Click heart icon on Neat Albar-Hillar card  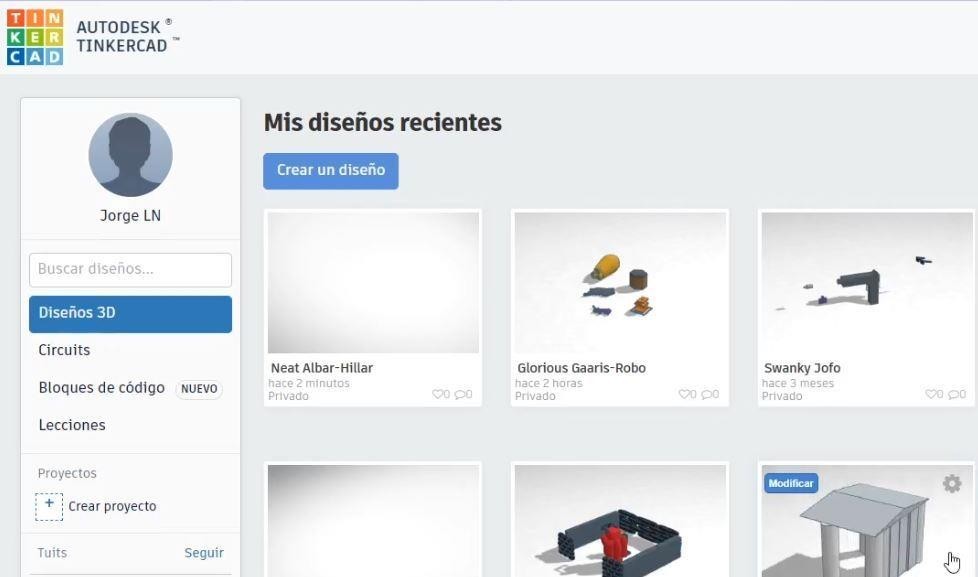[438, 395]
